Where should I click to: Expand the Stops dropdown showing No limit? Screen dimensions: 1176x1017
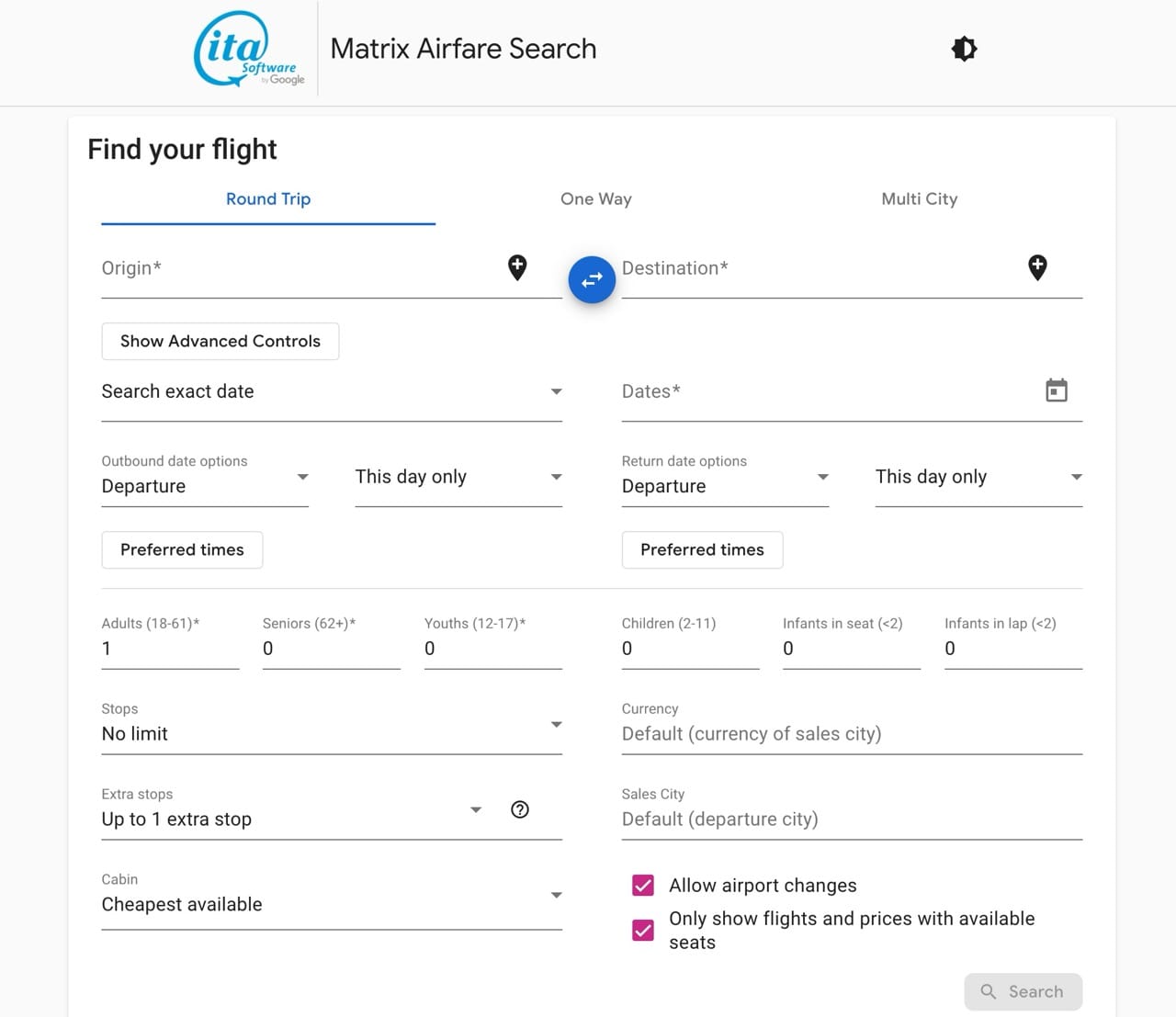tap(556, 724)
